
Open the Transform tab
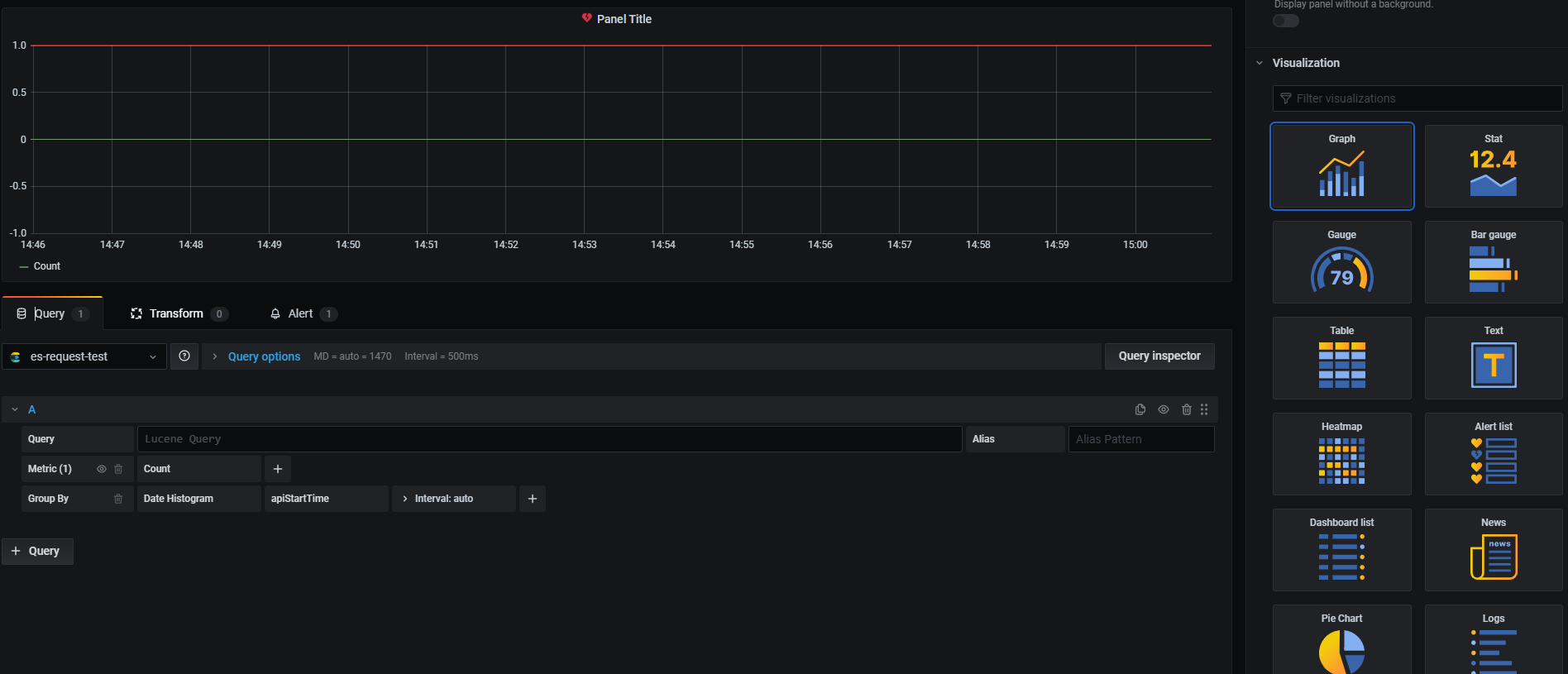179,313
